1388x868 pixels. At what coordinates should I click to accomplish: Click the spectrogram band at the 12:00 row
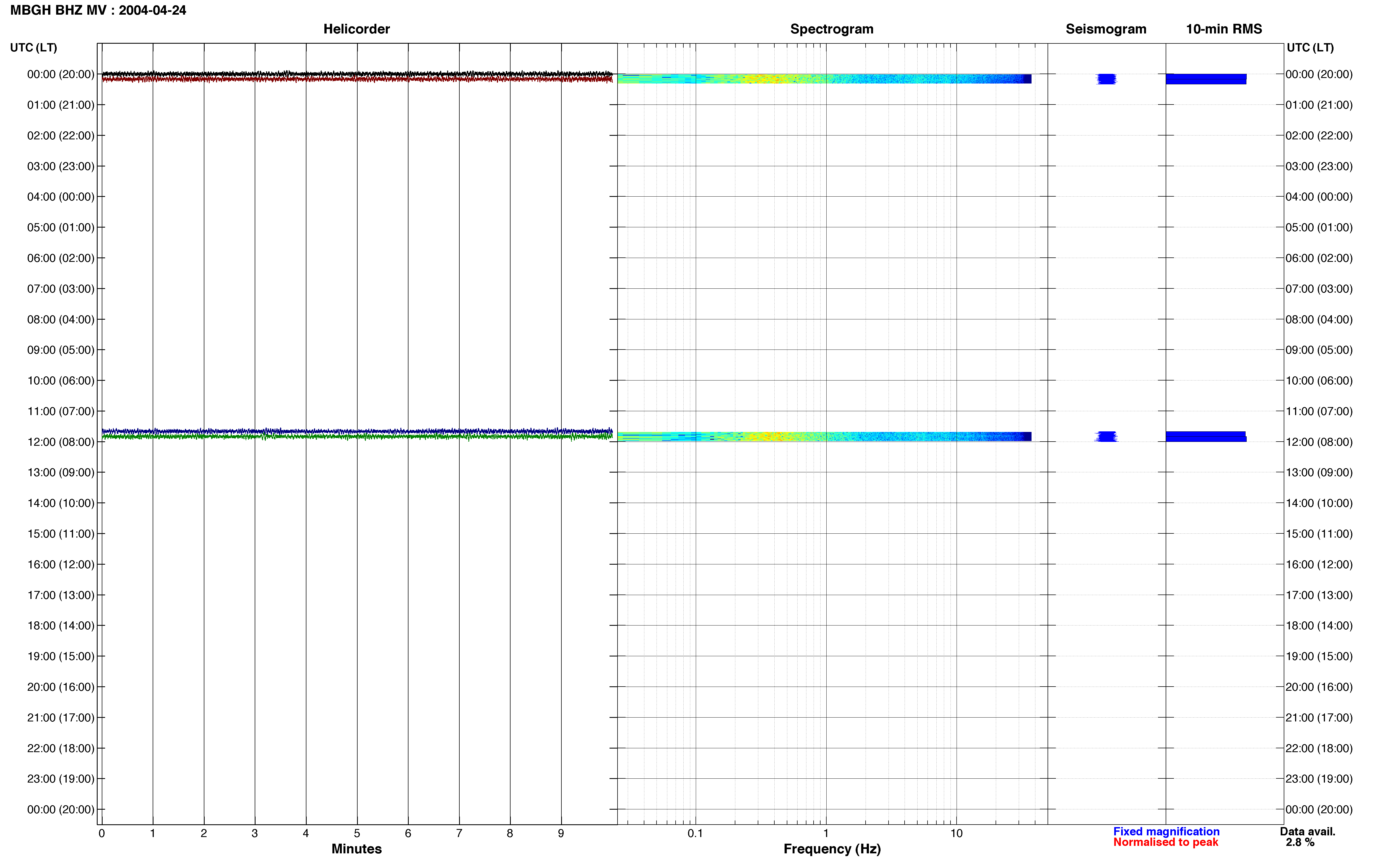tap(824, 436)
